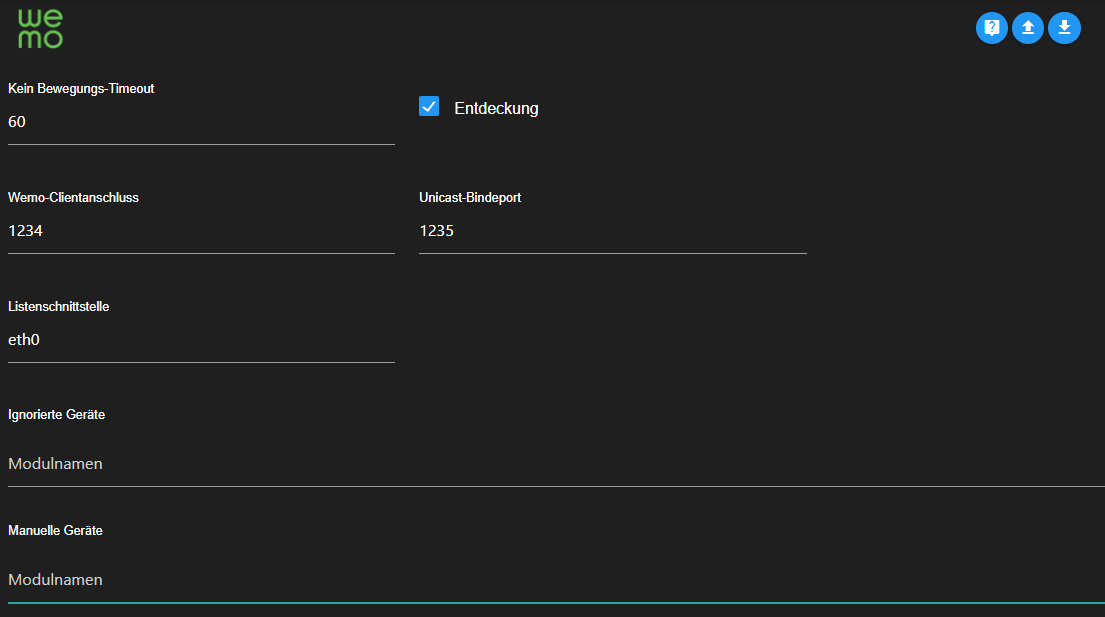Click the '1235' port value text

(436, 231)
